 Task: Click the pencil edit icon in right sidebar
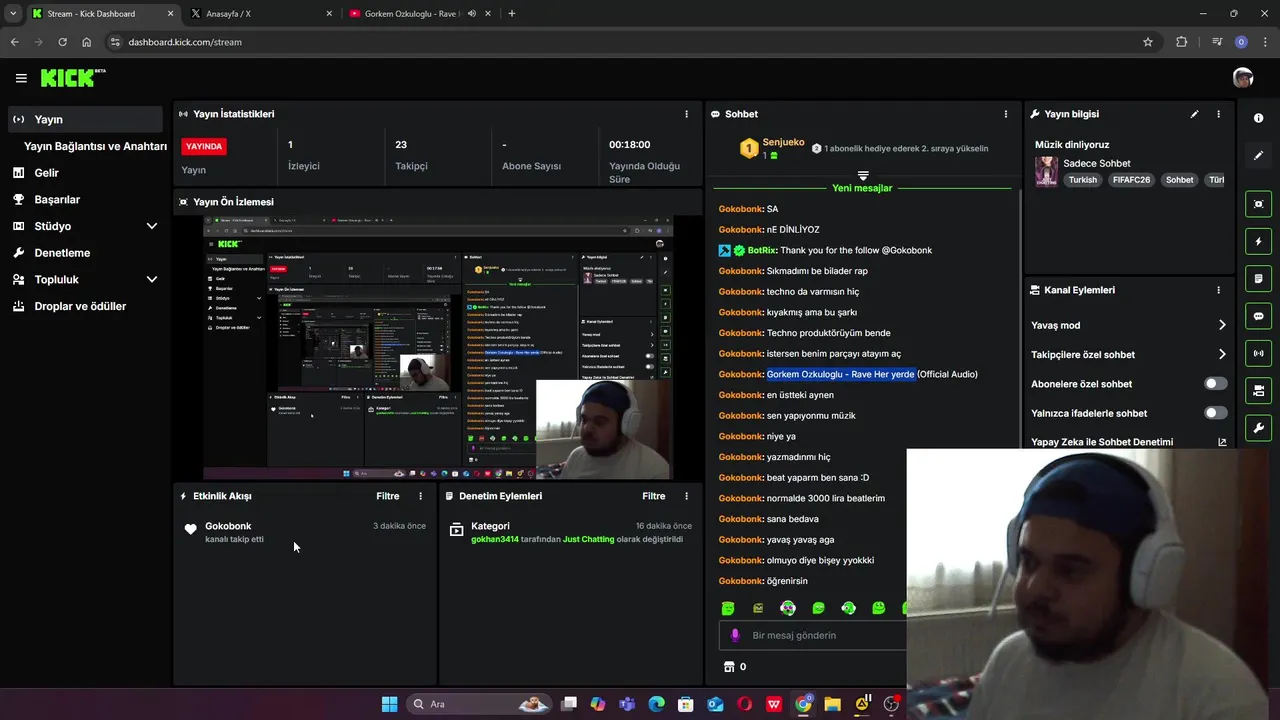(1258, 155)
